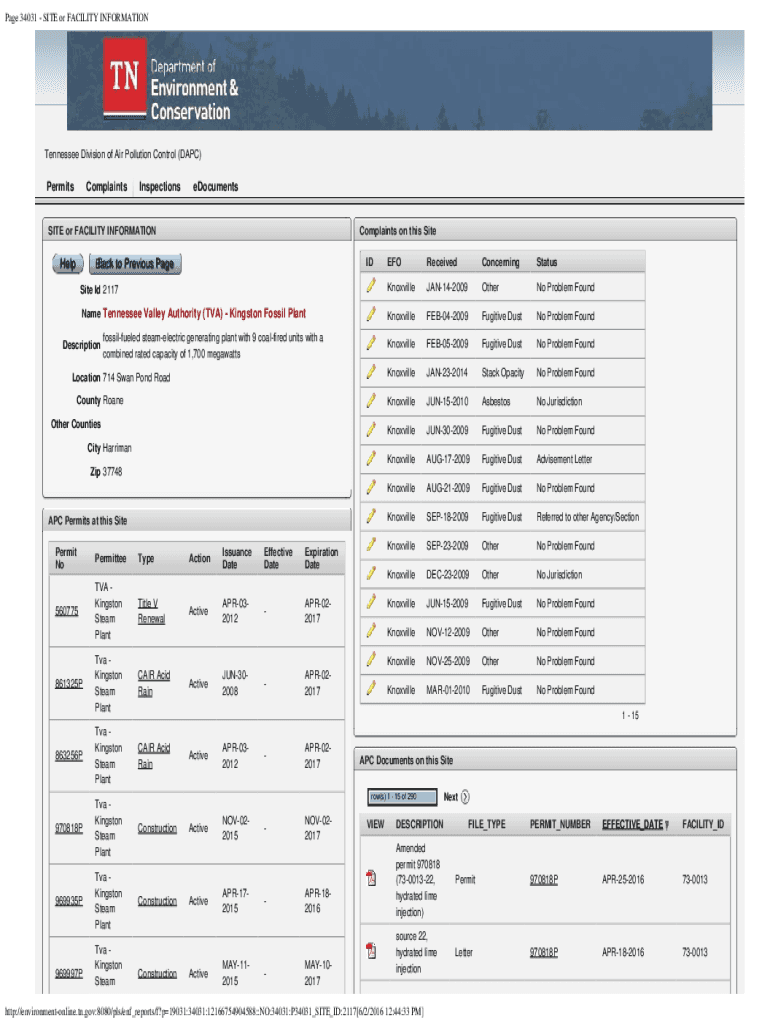Open Title V Renewal type link
Screen dimensions: 770x1024
[x=151, y=611]
